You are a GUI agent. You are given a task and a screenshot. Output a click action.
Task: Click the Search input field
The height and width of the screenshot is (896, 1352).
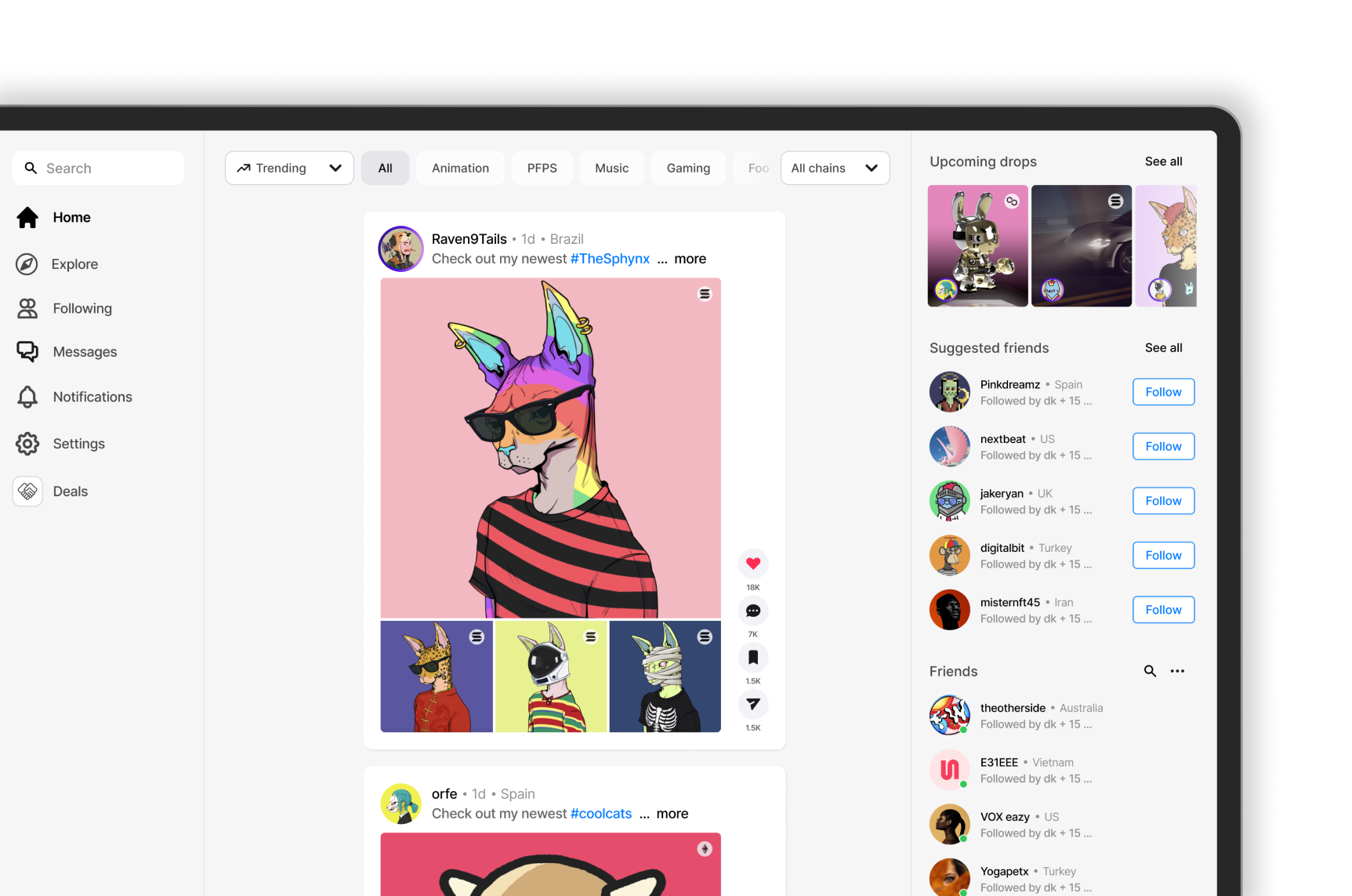pyautogui.click(x=98, y=168)
